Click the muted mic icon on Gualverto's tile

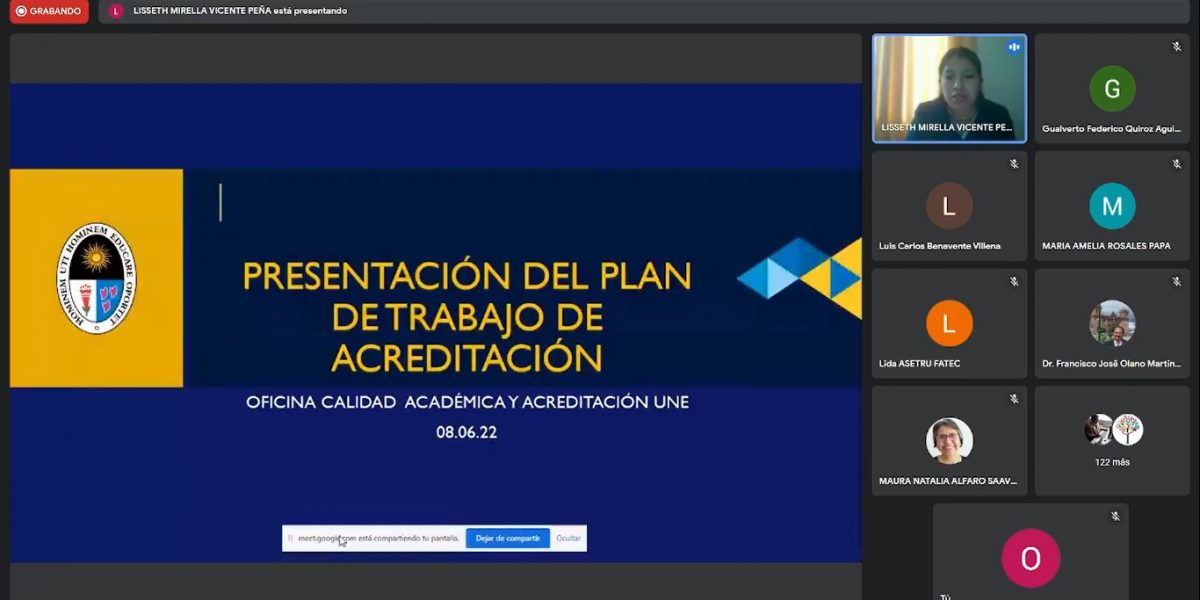[1176, 47]
